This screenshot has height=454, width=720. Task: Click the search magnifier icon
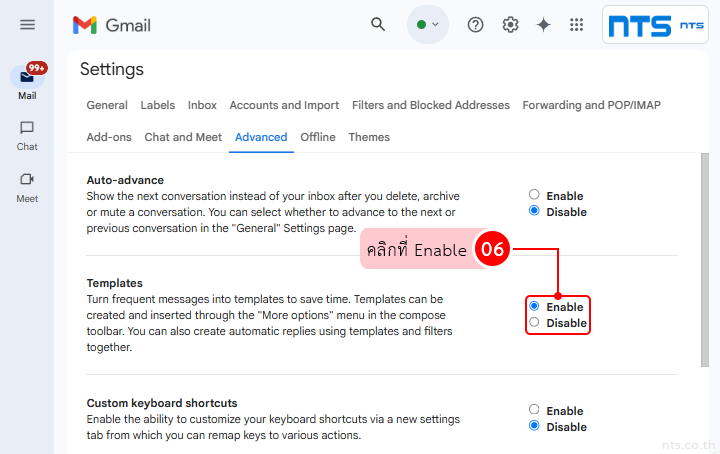(x=378, y=25)
